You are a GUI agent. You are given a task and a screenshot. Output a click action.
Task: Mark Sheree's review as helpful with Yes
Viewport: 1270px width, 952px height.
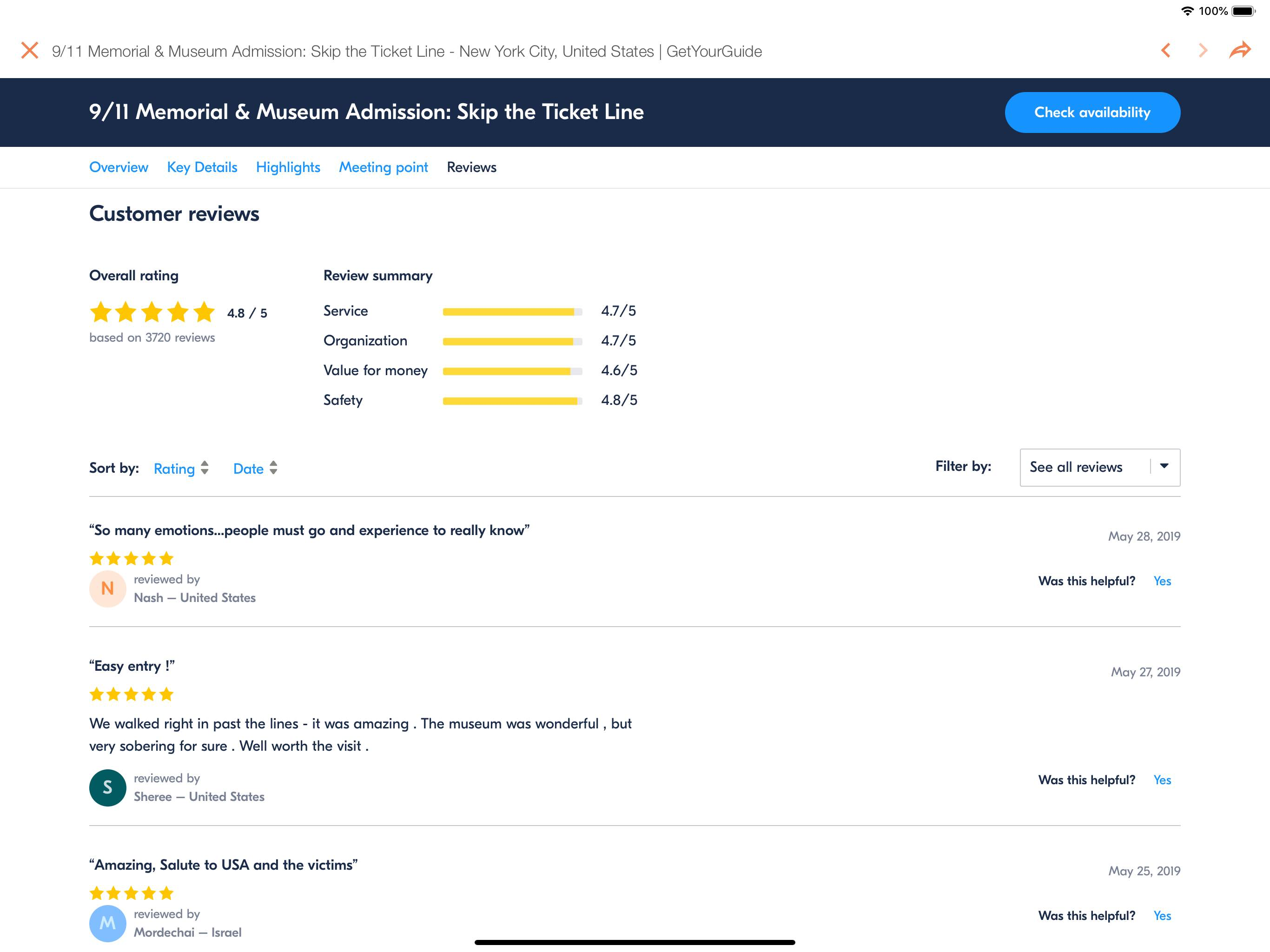click(1162, 780)
